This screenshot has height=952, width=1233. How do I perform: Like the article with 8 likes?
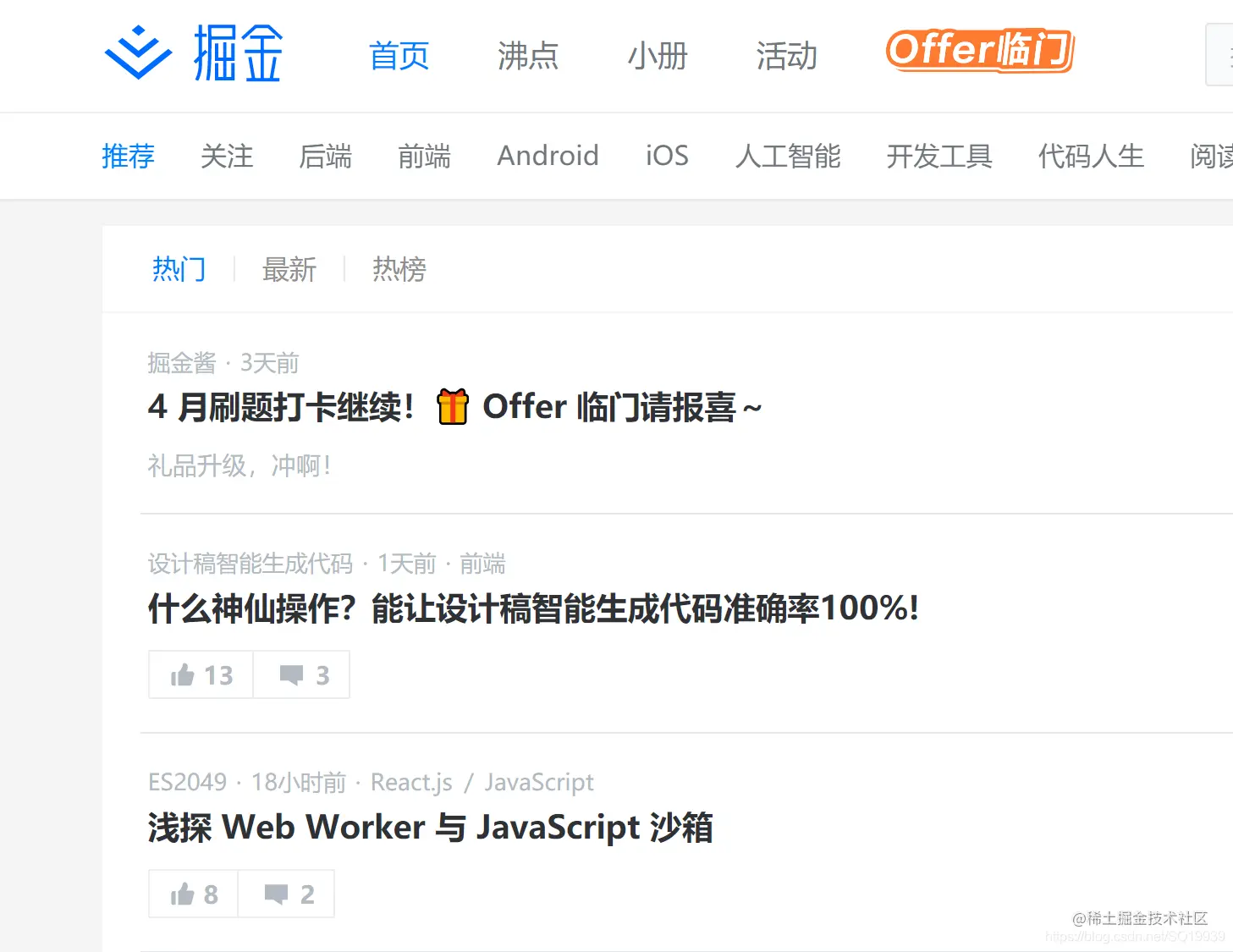(x=194, y=894)
